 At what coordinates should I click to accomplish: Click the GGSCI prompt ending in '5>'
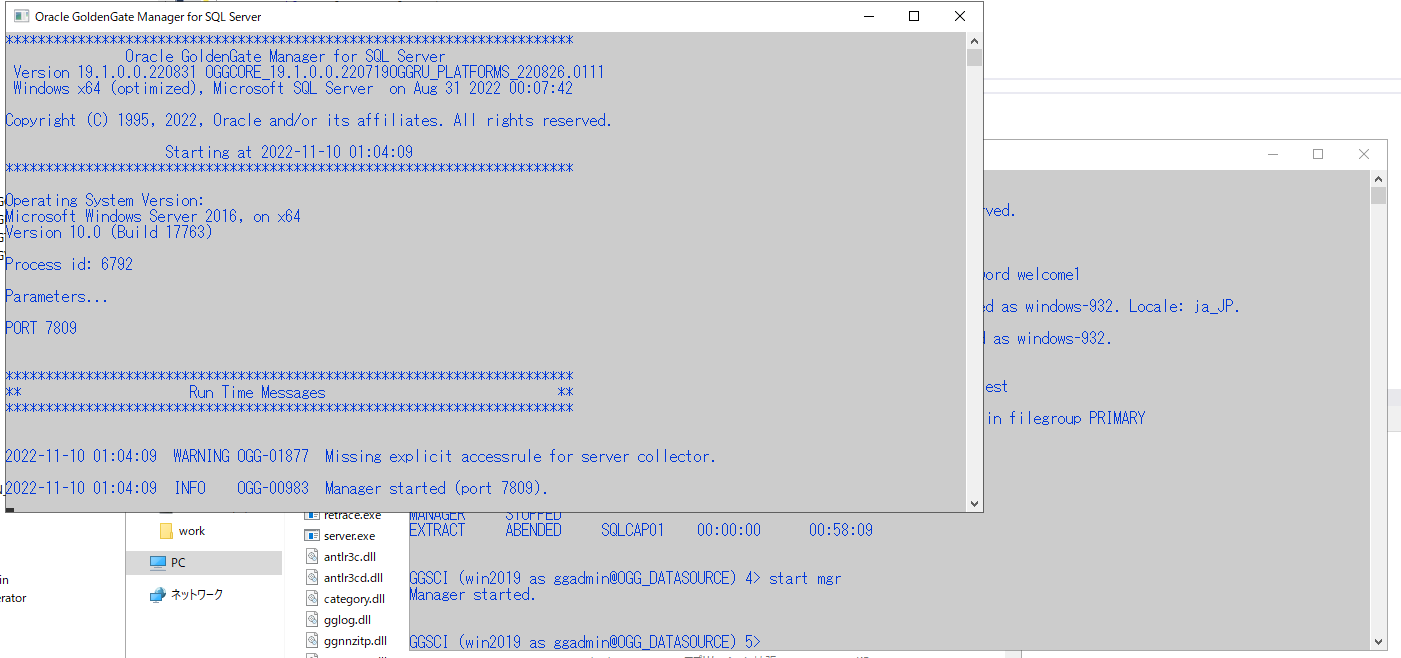click(585, 641)
